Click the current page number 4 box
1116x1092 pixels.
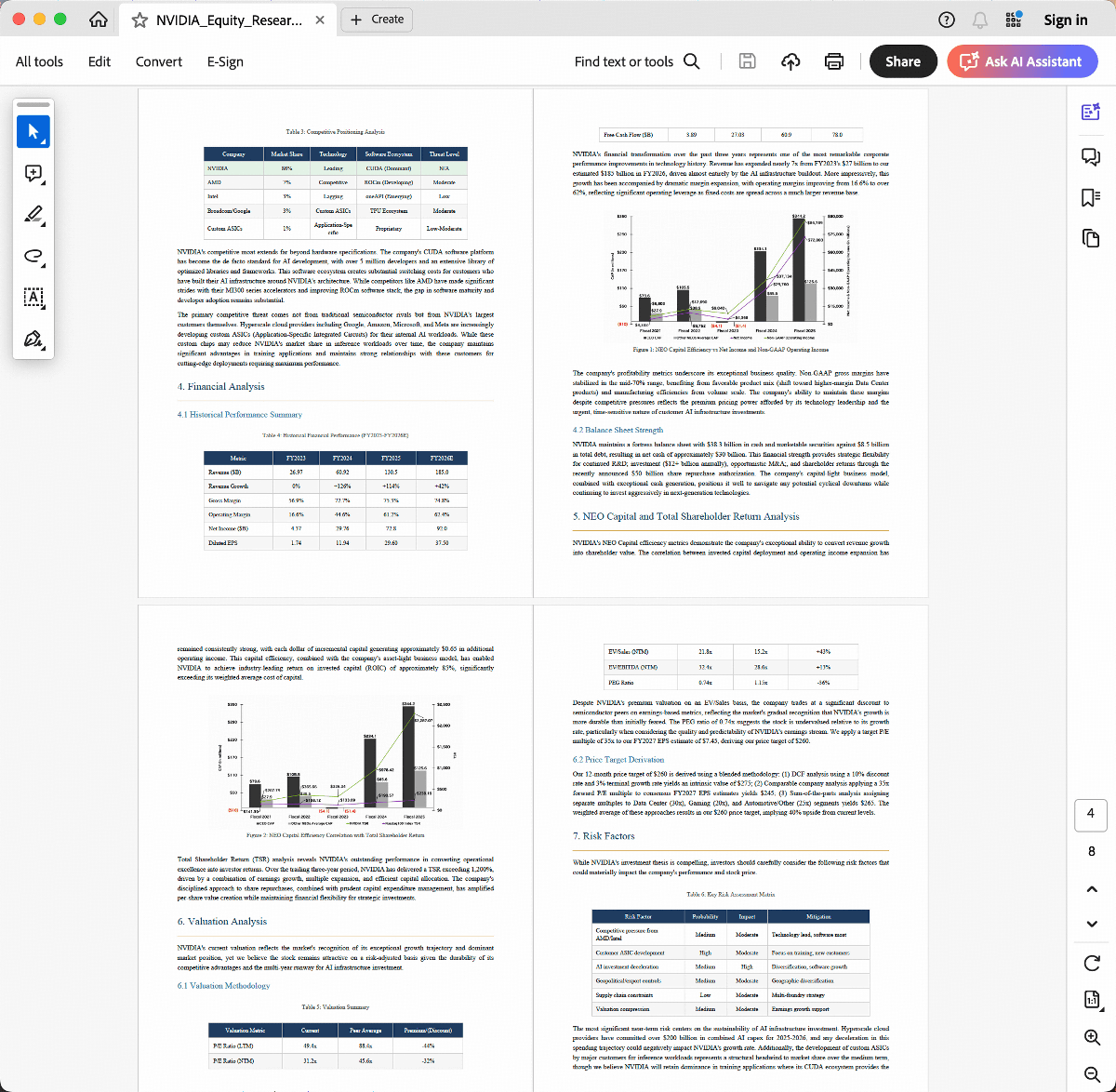[1091, 814]
